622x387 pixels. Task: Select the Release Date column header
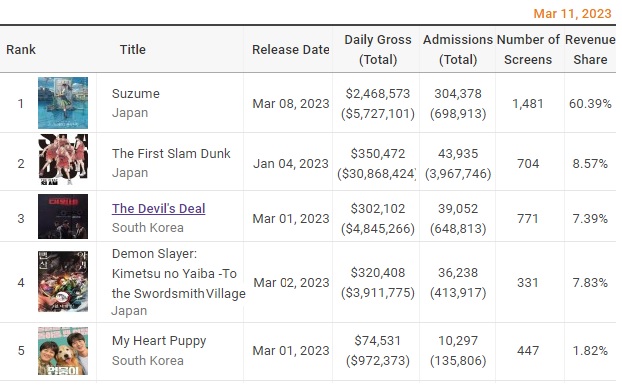pos(291,50)
